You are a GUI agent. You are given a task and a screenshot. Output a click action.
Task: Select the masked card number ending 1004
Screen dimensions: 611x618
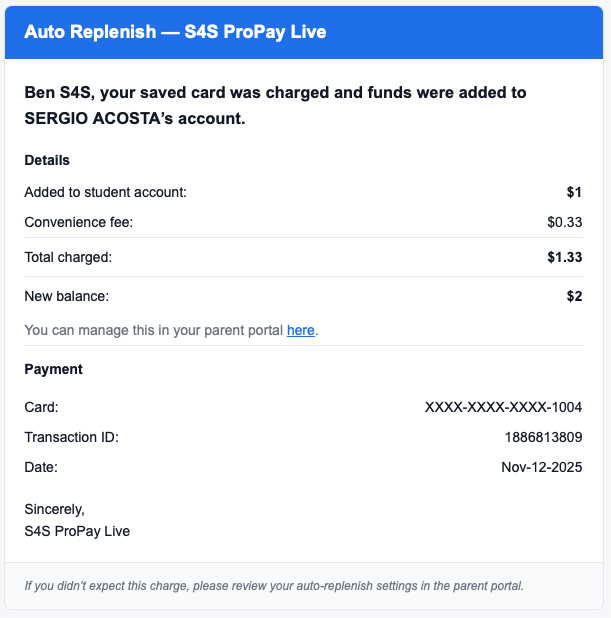[503, 407]
